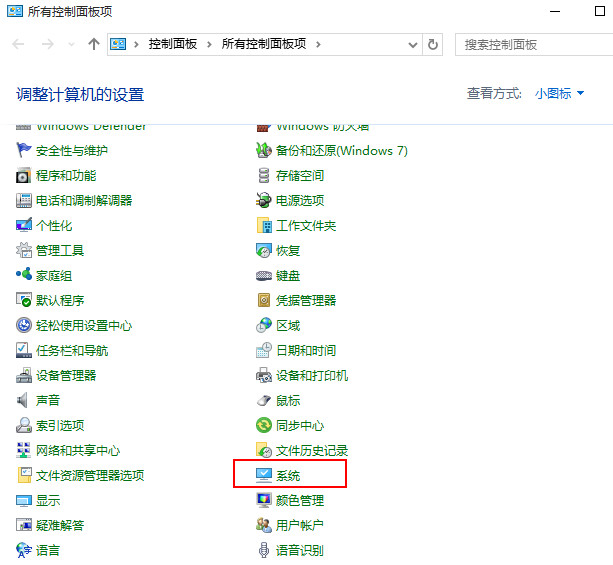This screenshot has width=613, height=565.
Task: Open the 默认程序 icon
Action: tap(23, 300)
